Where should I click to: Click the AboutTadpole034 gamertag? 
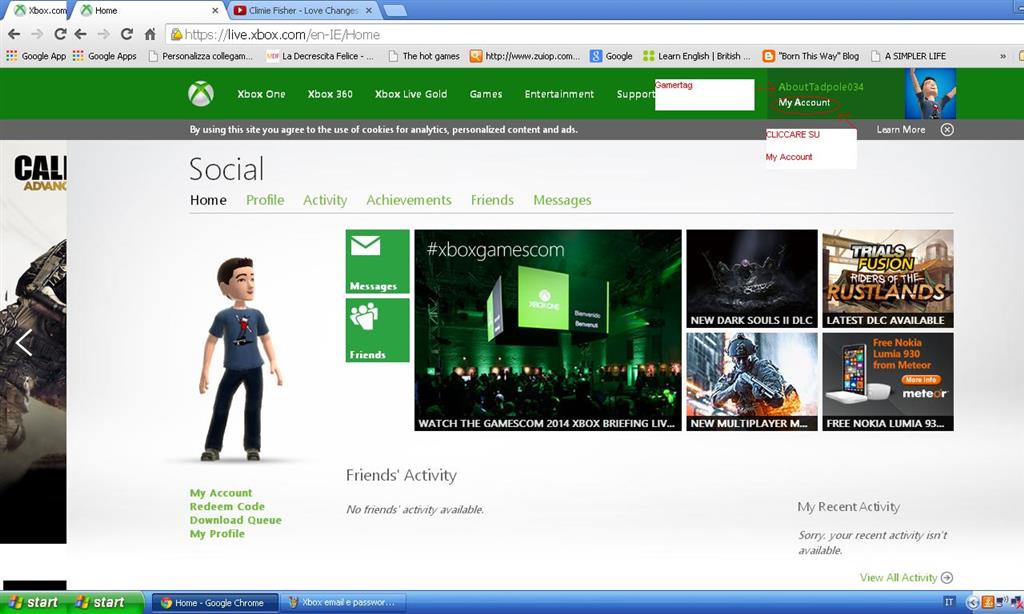coord(821,86)
